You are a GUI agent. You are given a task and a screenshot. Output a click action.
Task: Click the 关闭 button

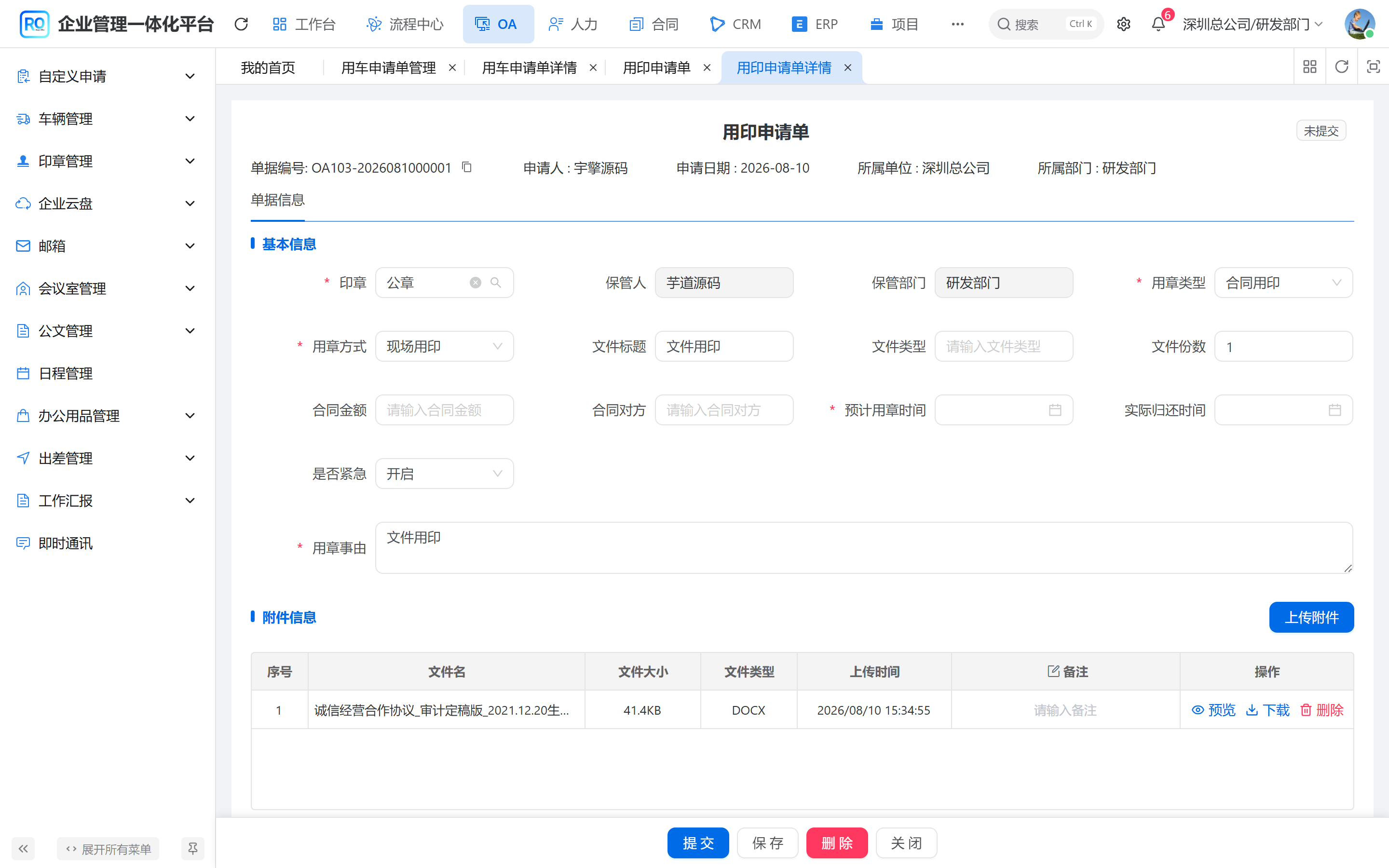click(906, 843)
